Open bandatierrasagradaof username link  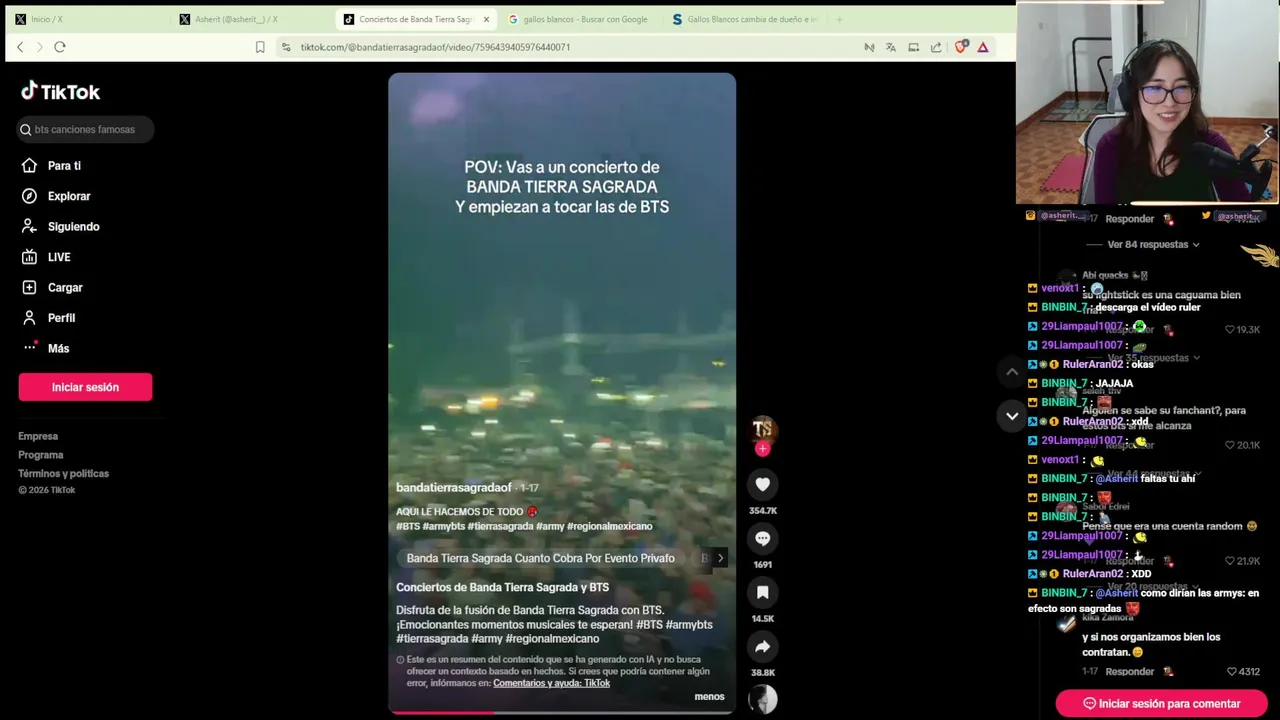[x=454, y=488]
